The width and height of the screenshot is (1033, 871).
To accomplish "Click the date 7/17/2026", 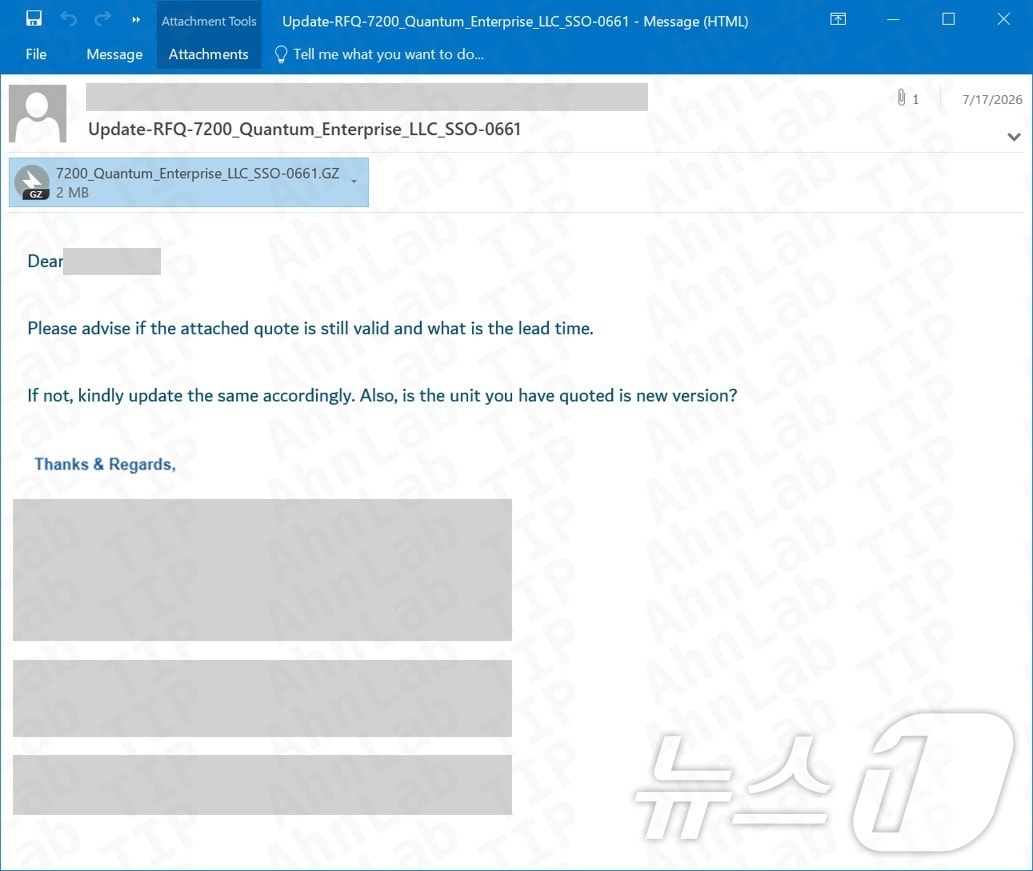I will click(x=991, y=99).
